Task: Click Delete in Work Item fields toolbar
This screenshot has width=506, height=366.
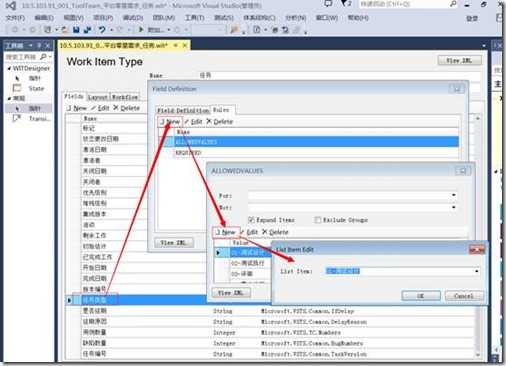Action: click(126, 108)
